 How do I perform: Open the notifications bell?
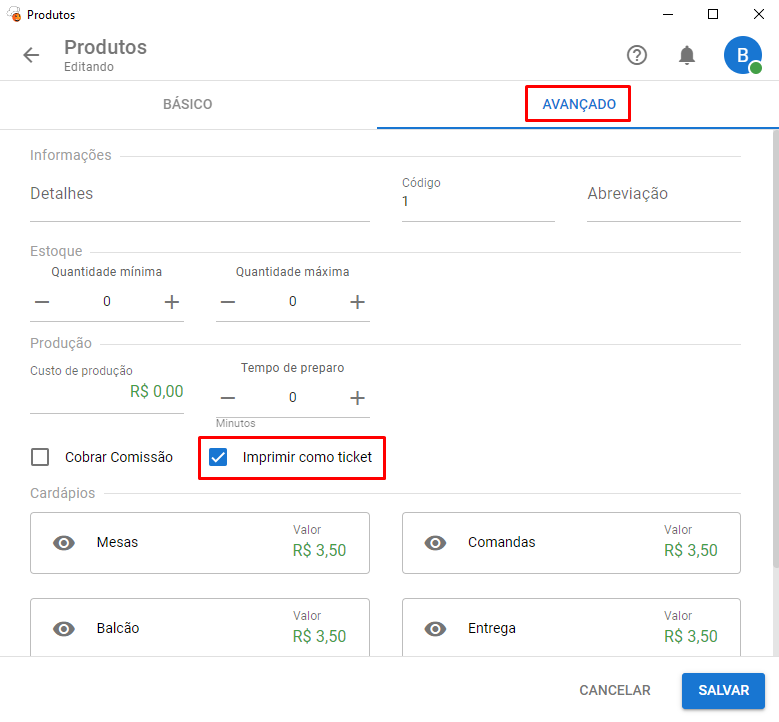[x=687, y=55]
